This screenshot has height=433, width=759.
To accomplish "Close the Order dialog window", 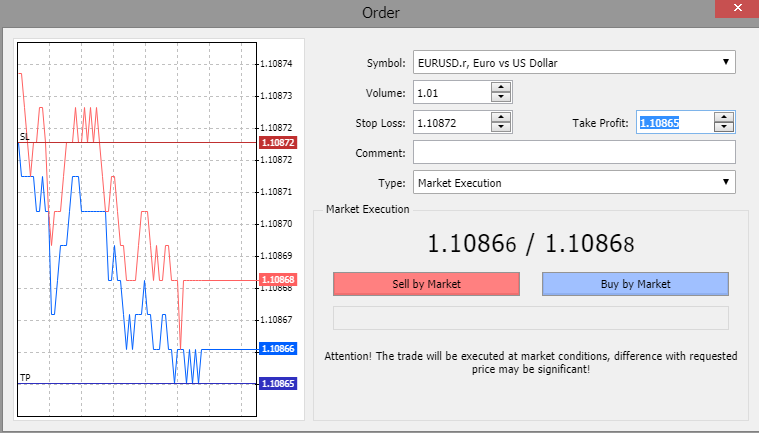I will pyautogui.click(x=737, y=8).
